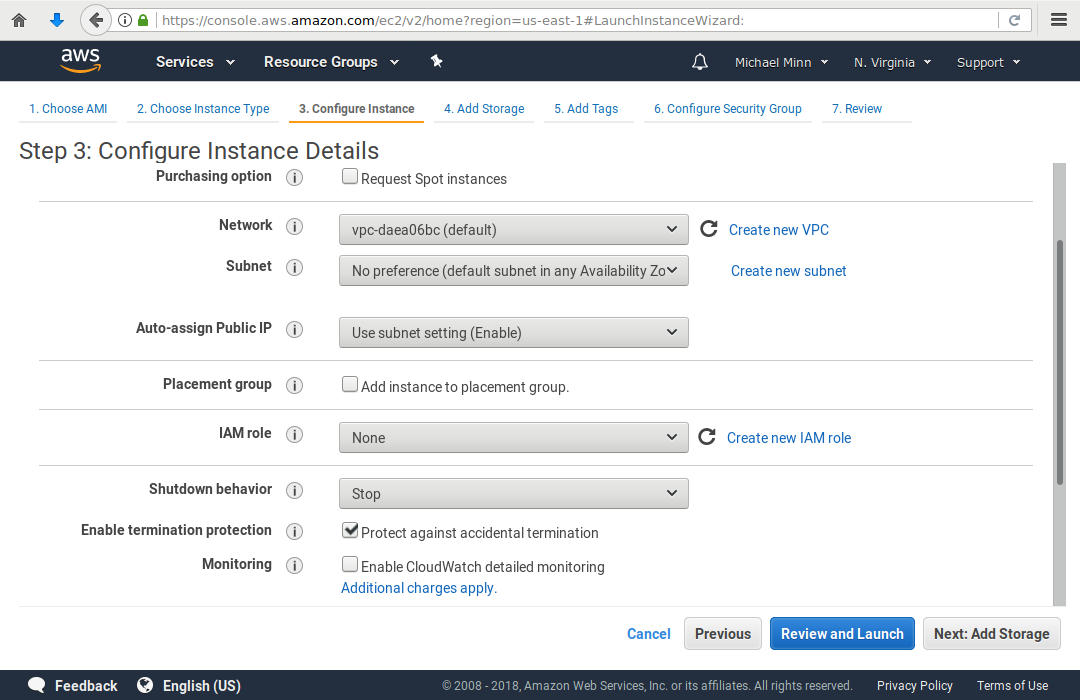Switch to 6. Configure Security Group tab
Screen dimensions: 1080x700
coord(727,109)
